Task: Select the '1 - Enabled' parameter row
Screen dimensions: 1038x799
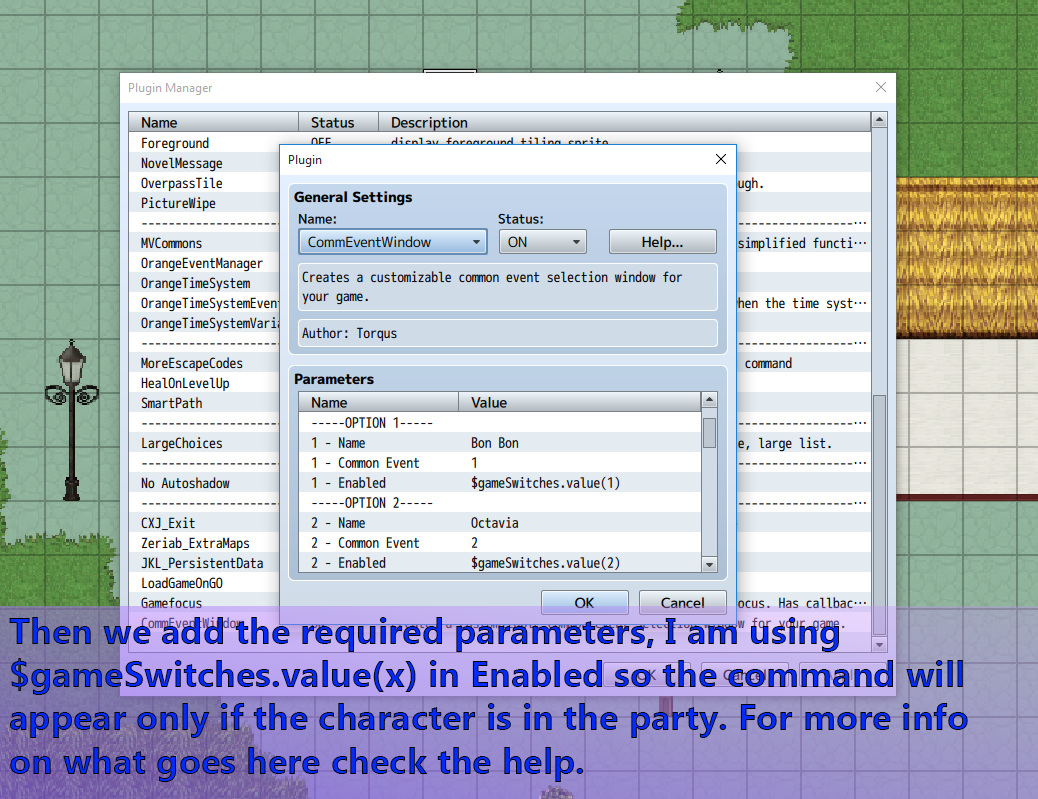Action: pyautogui.click(x=500, y=483)
